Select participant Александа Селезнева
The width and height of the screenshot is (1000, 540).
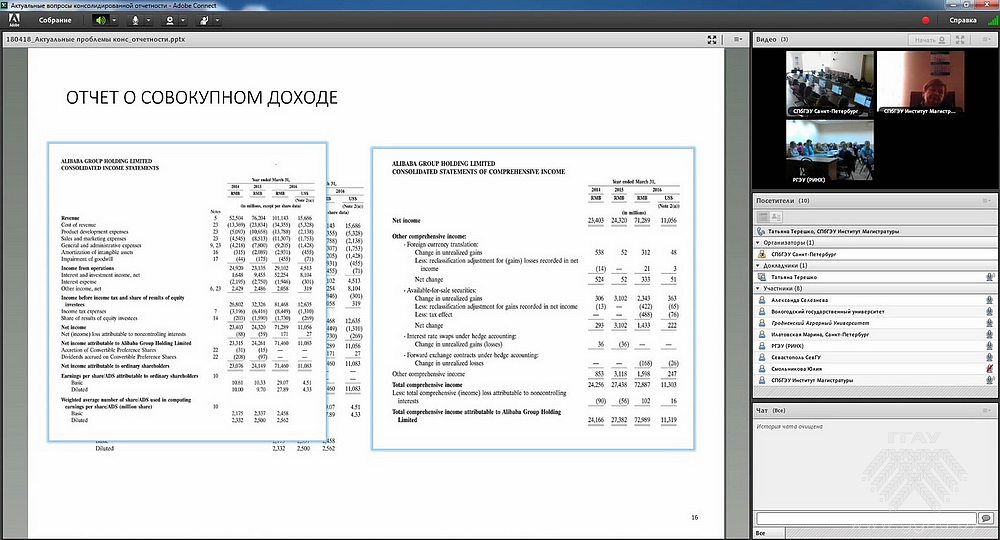pyautogui.click(x=875, y=300)
